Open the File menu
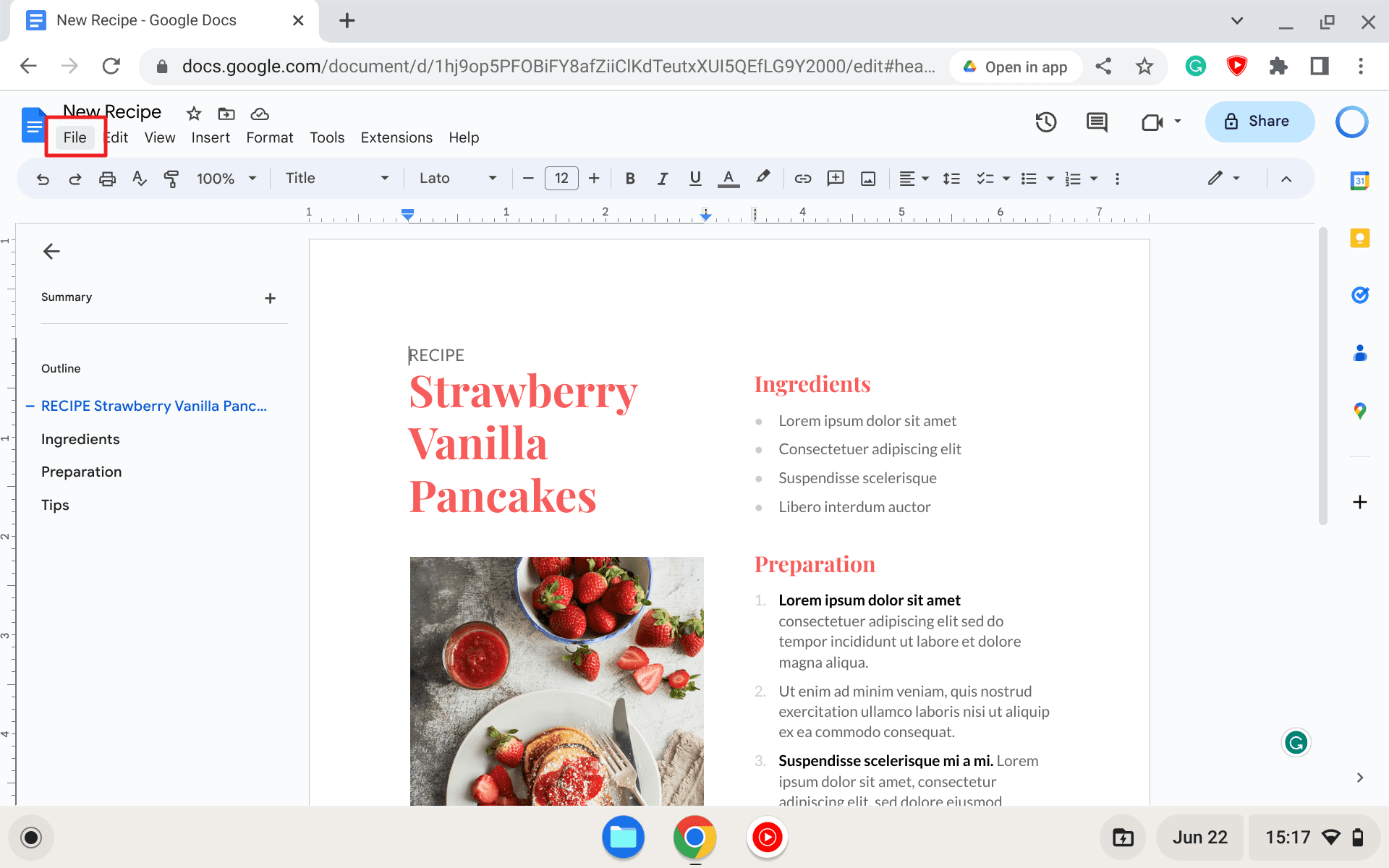1389x868 pixels. click(x=74, y=136)
